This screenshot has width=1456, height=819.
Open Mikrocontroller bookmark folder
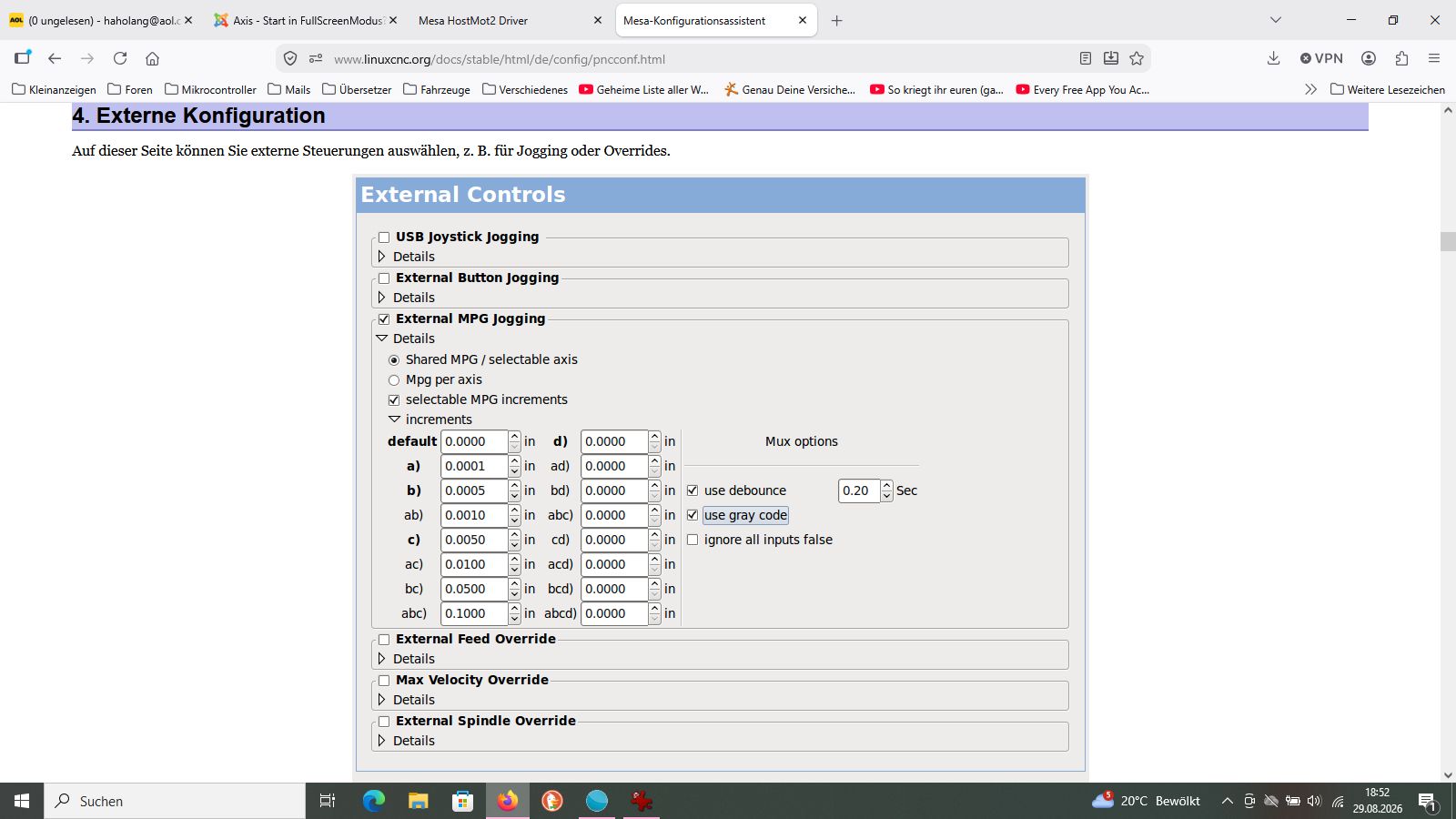(x=210, y=89)
